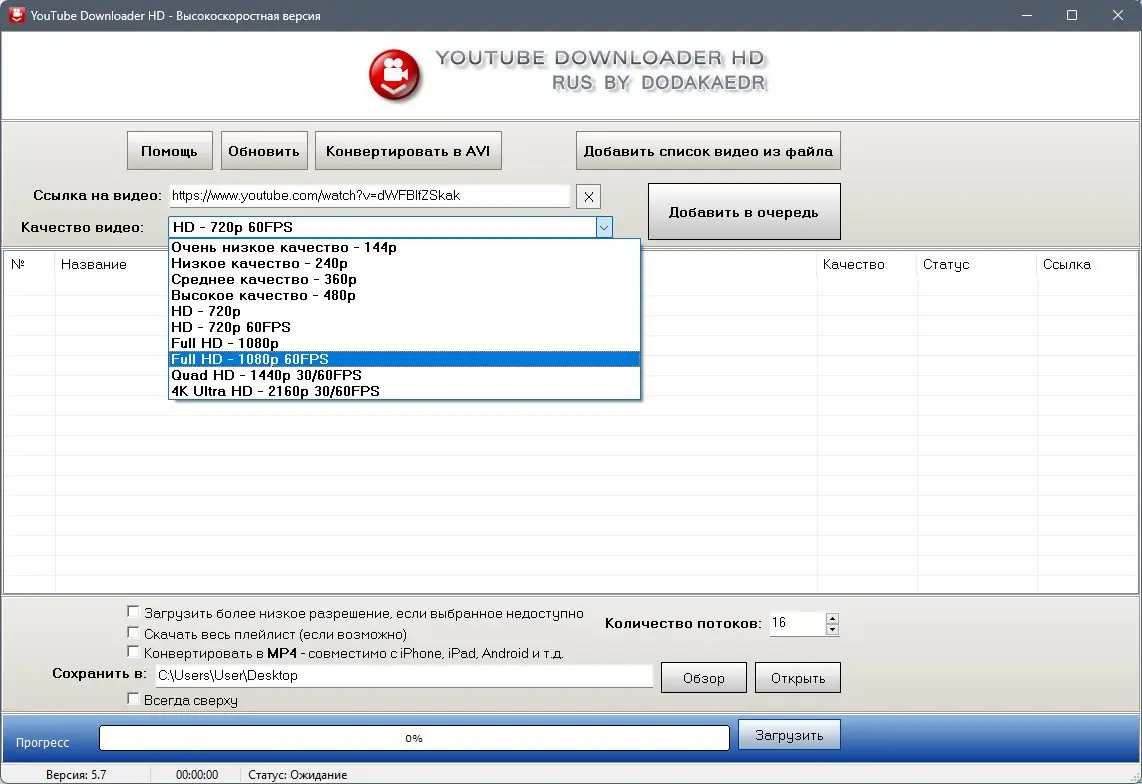Viewport: 1142px width, 784px height.
Task: Select highlighted Full HD - 1080p 60FPS
Action: [x=404, y=359]
